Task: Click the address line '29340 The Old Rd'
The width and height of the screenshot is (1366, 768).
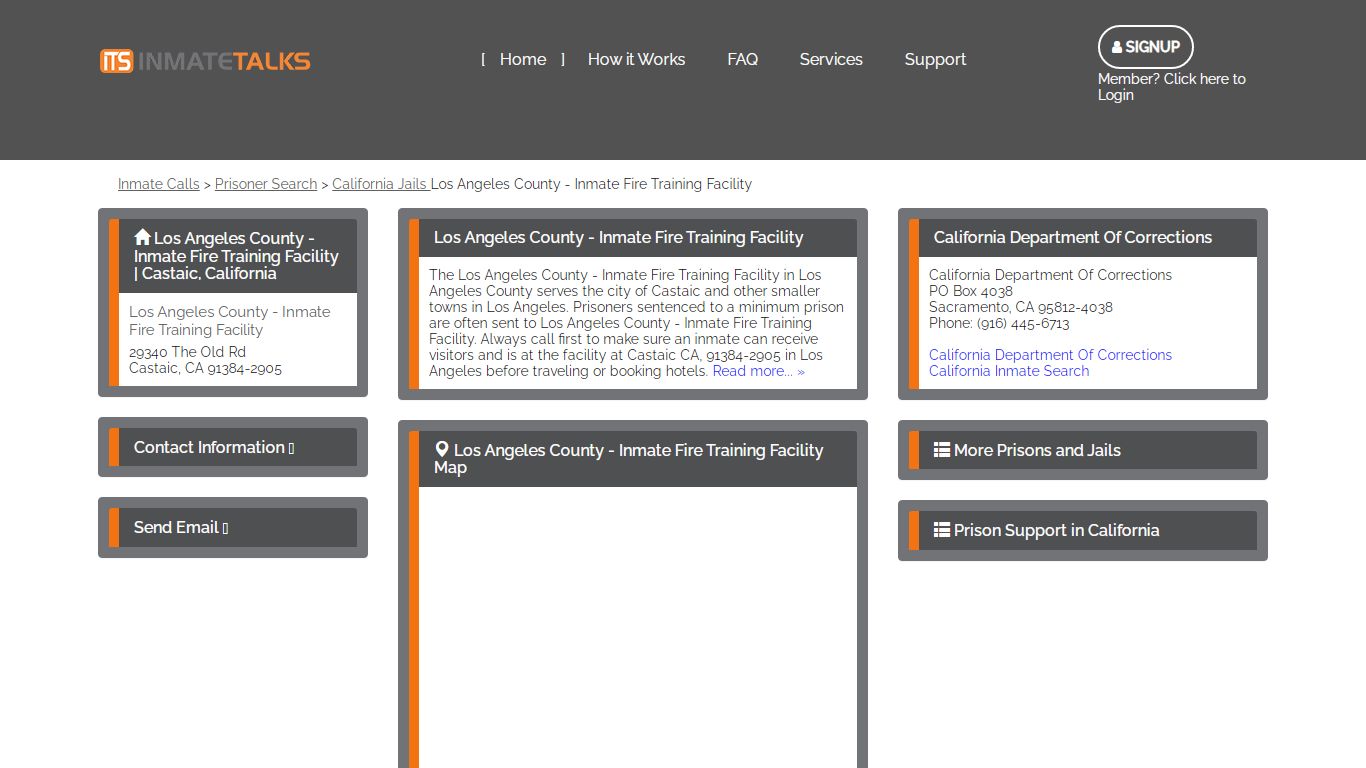Action: click(187, 352)
